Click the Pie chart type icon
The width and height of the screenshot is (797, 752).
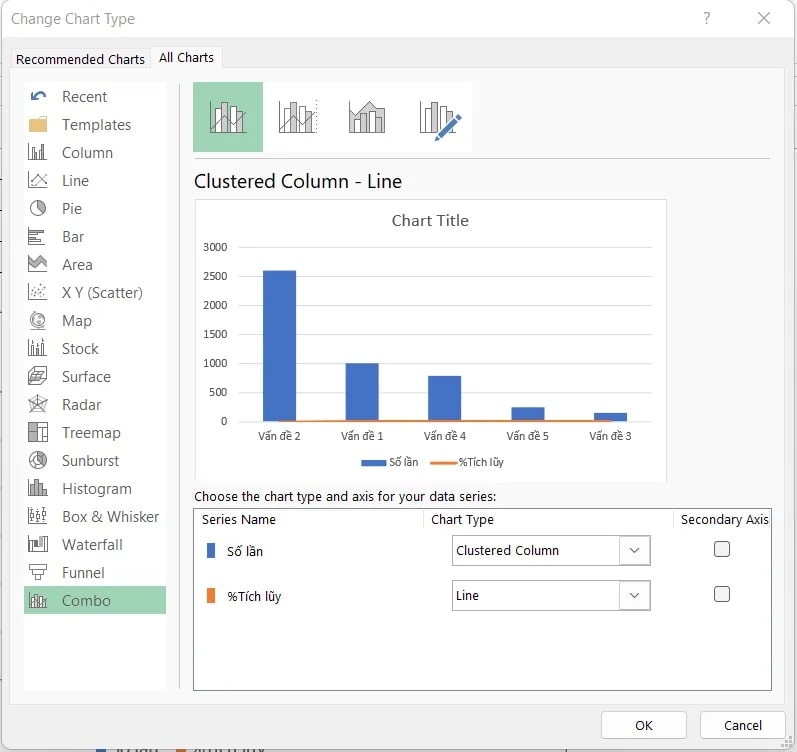[38, 209]
